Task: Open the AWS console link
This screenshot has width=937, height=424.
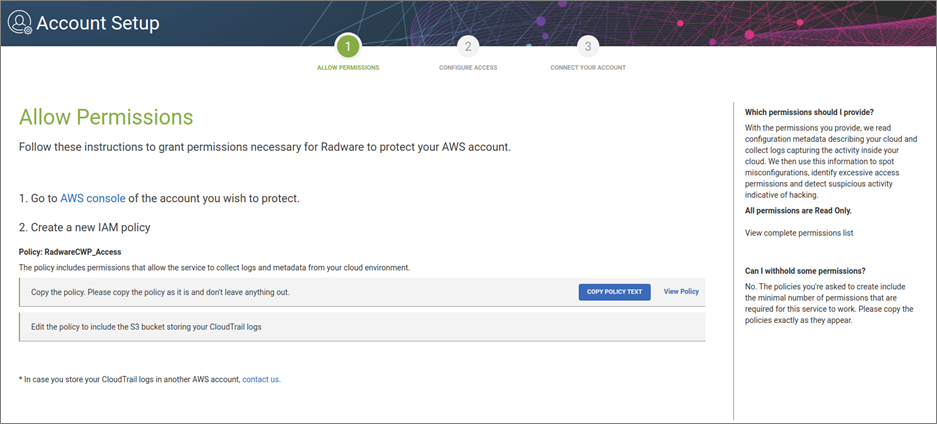Action: point(93,199)
